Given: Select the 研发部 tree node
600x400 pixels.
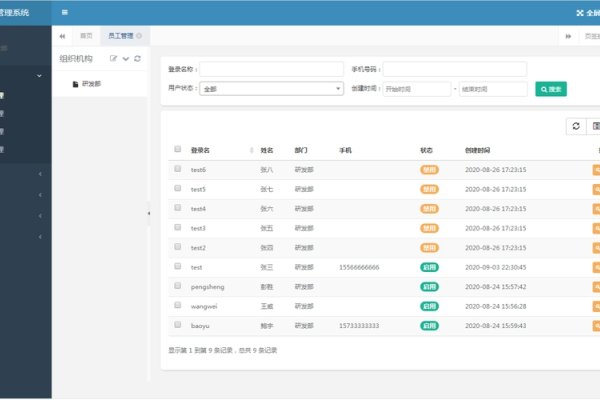Looking at the screenshot, I should coord(91,84).
